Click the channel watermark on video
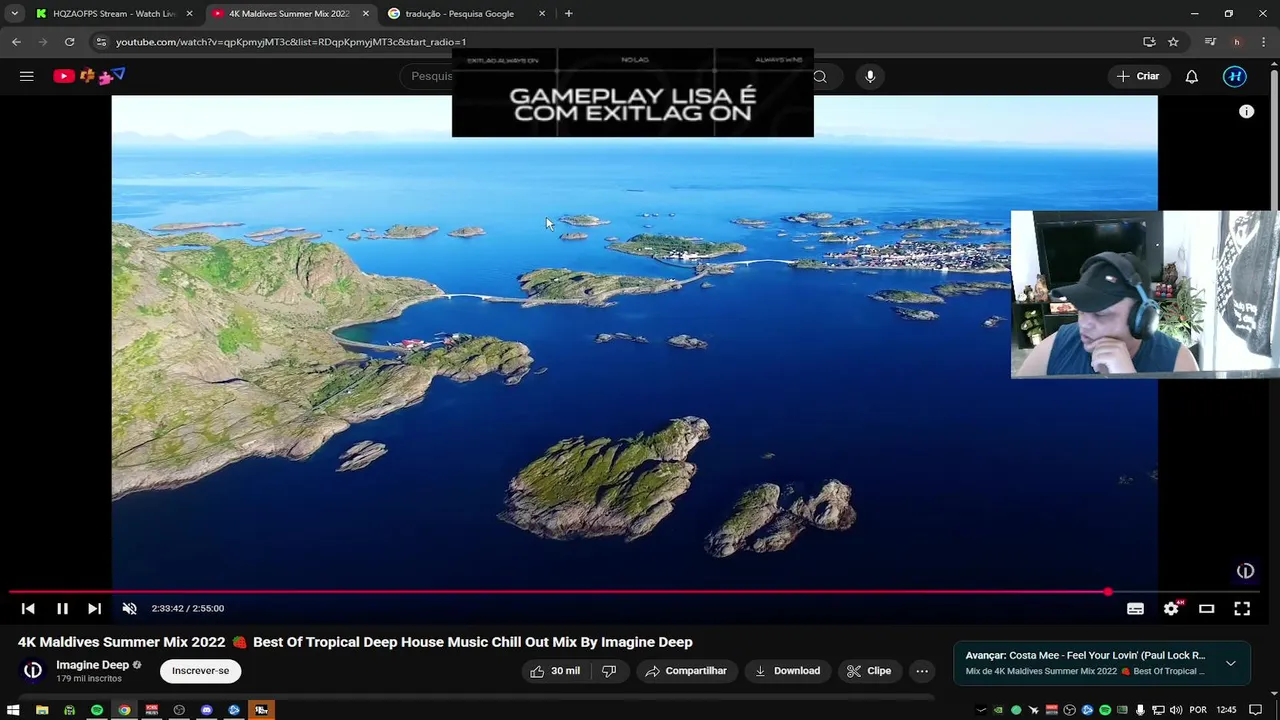The height and width of the screenshot is (720, 1280). (1245, 571)
